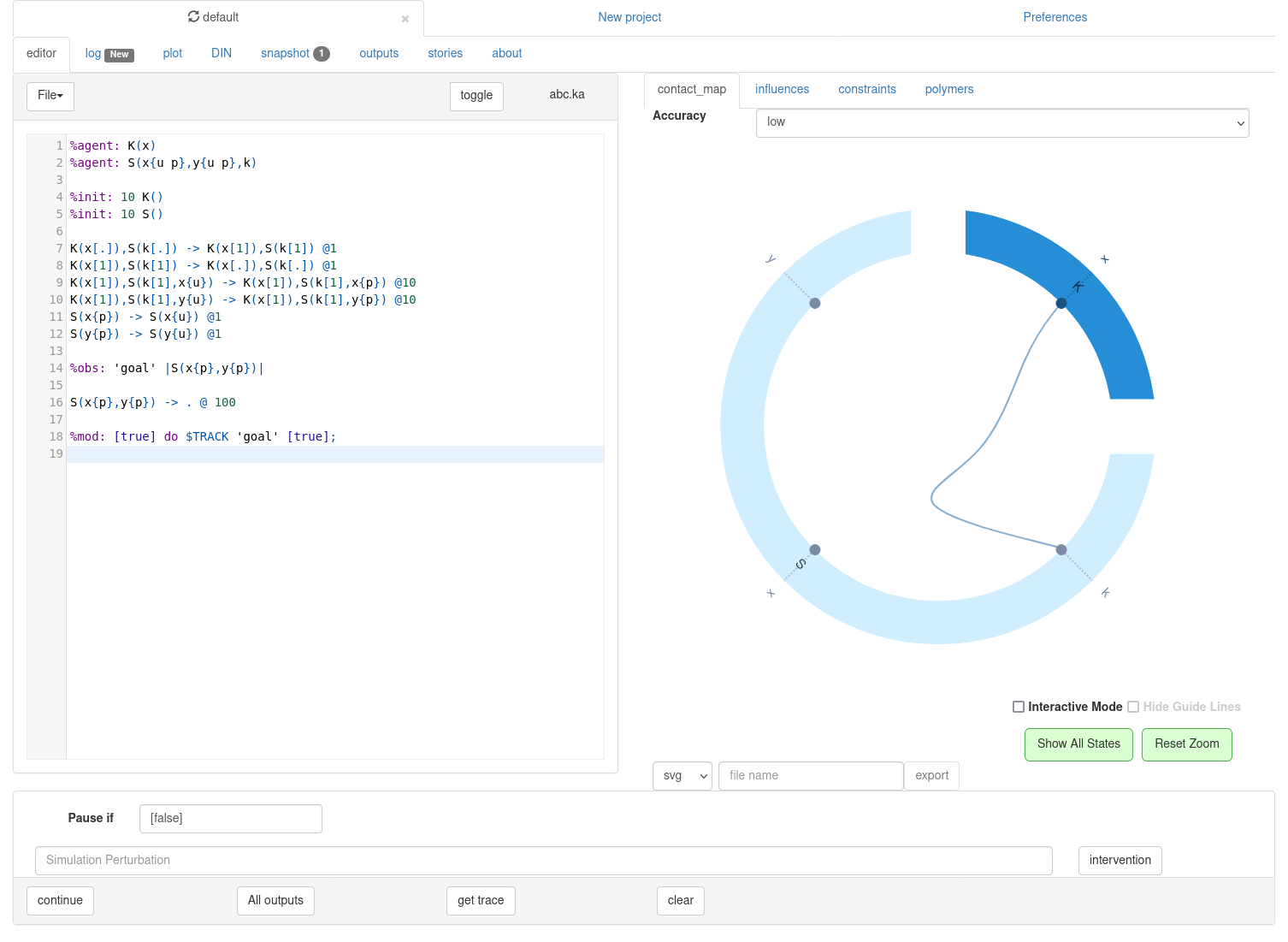Click the All outputs button
The image size is (1288, 942).
point(275,901)
